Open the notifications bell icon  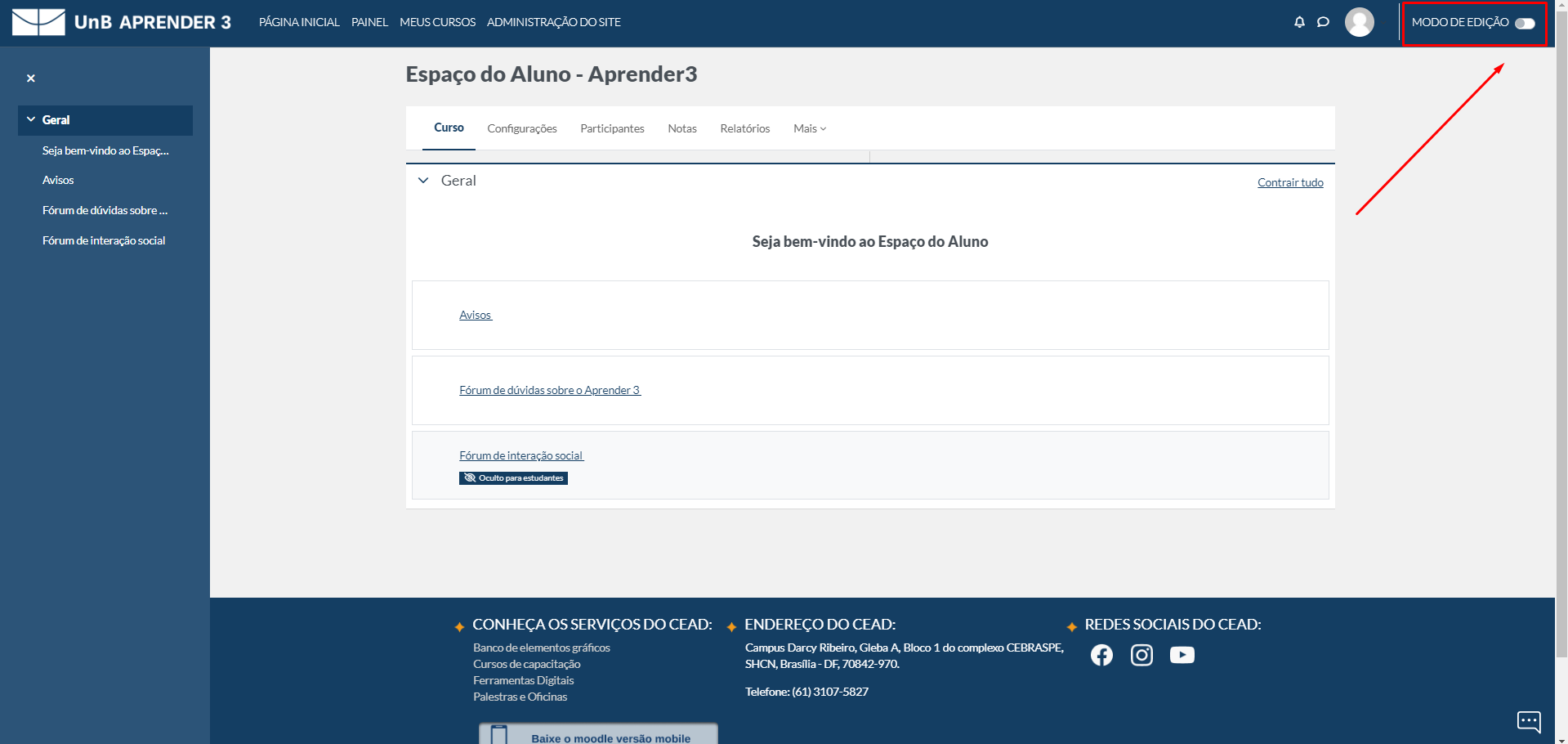pyautogui.click(x=1299, y=22)
